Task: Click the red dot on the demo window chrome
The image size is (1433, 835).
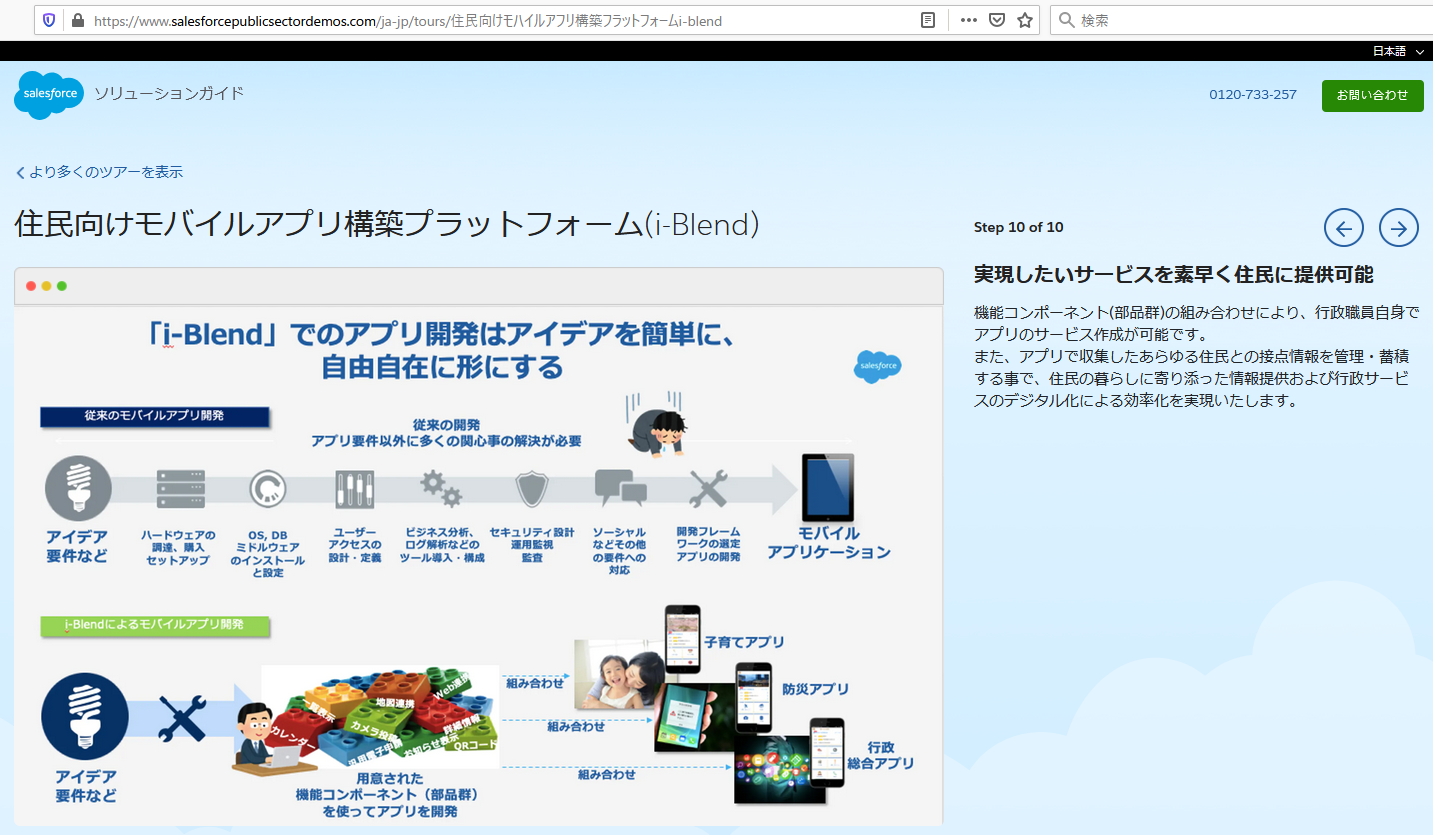Action: click(30, 285)
